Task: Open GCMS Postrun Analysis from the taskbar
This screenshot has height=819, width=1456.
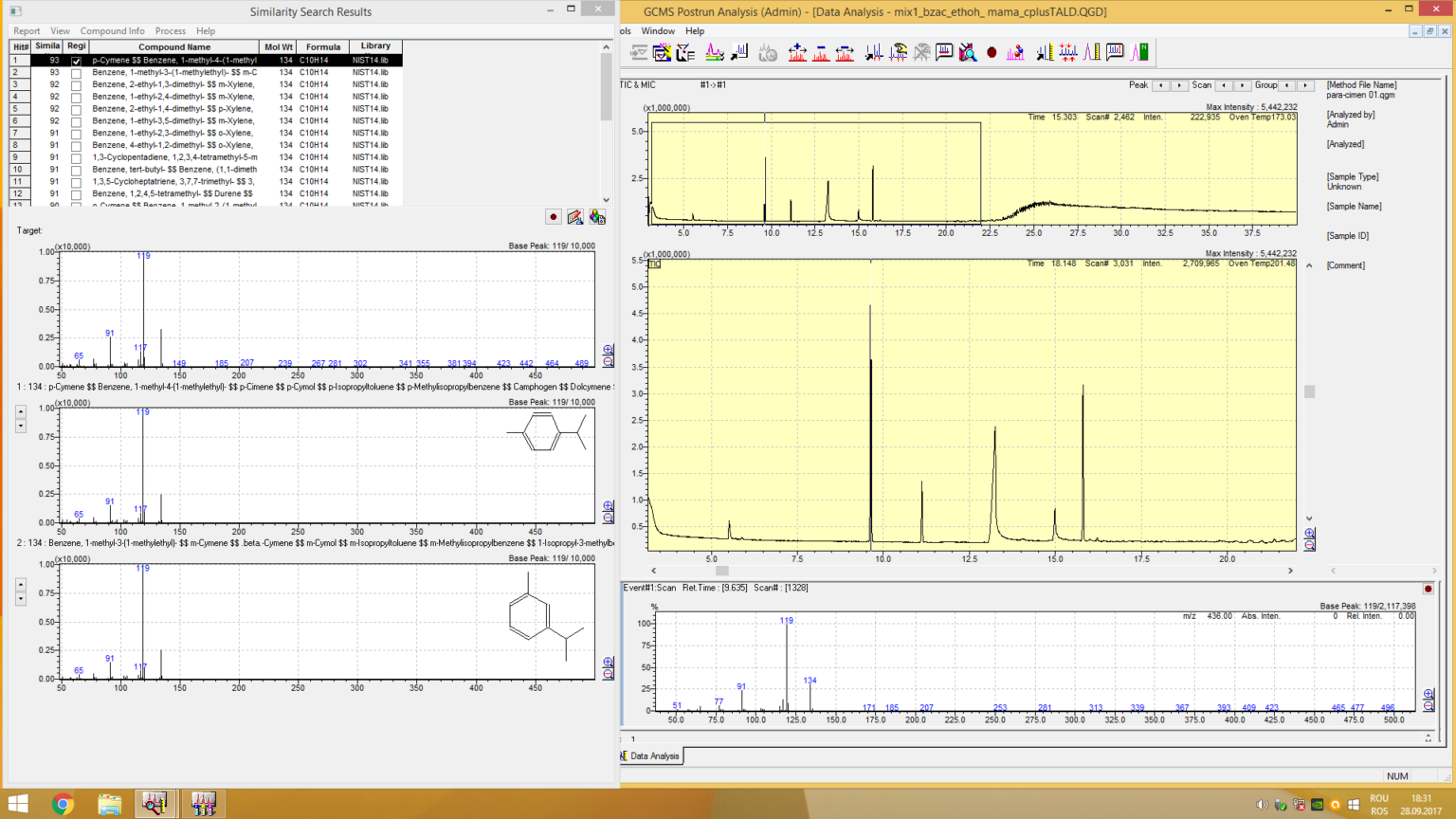Action: pos(155,804)
